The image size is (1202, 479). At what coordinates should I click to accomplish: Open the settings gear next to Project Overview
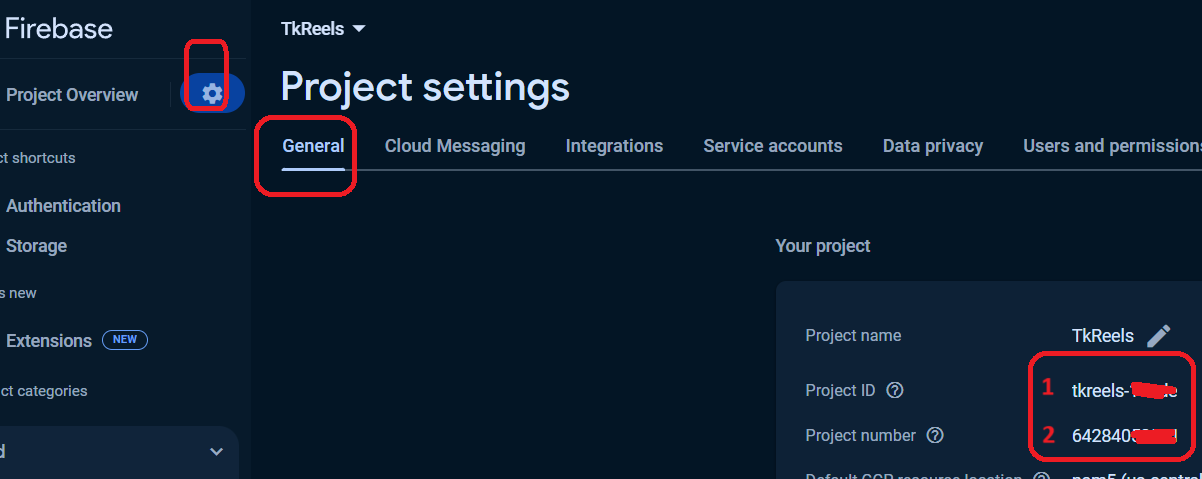[212, 94]
